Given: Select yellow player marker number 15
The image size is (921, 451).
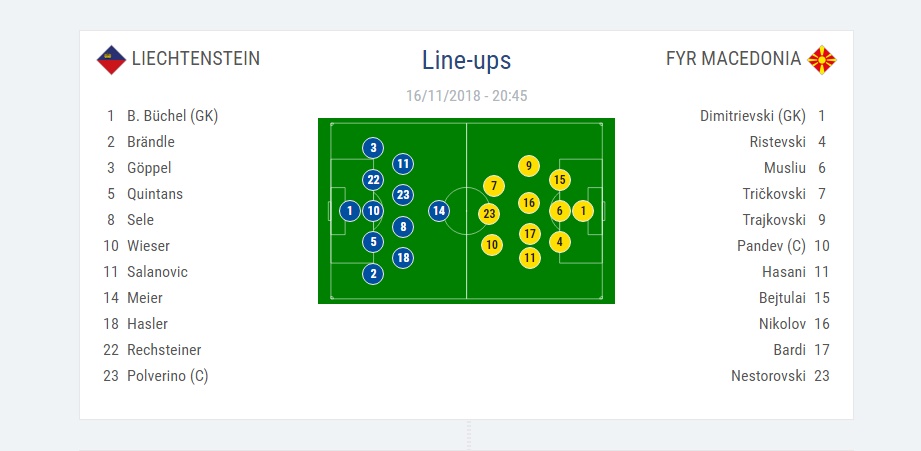Looking at the screenshot, I should 559,180.
